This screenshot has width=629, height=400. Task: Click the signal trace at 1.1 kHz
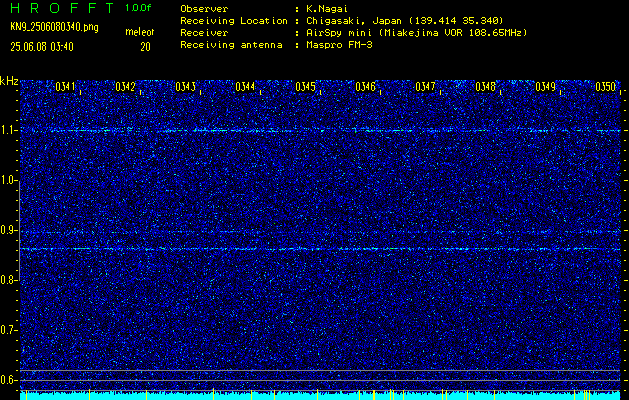[x=320, y=130]
